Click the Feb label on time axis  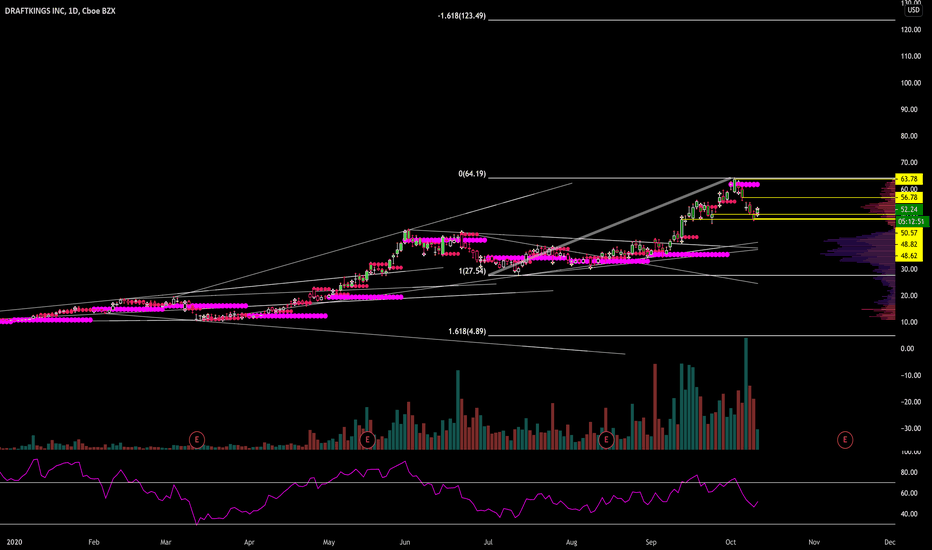coord(93,542)
